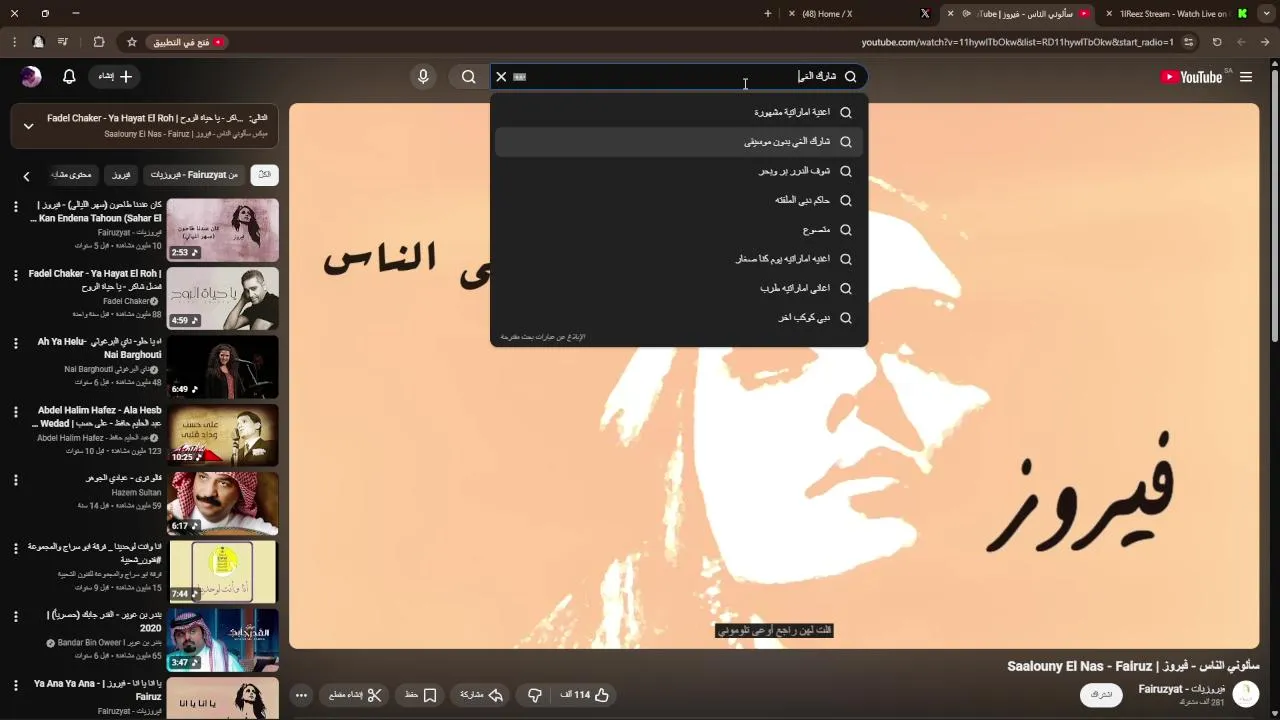Click the 'فتح في التطبيق' open-in-app button
Image resolution: width=1280 pixels, height=720 pixels.
pos(187,42)
